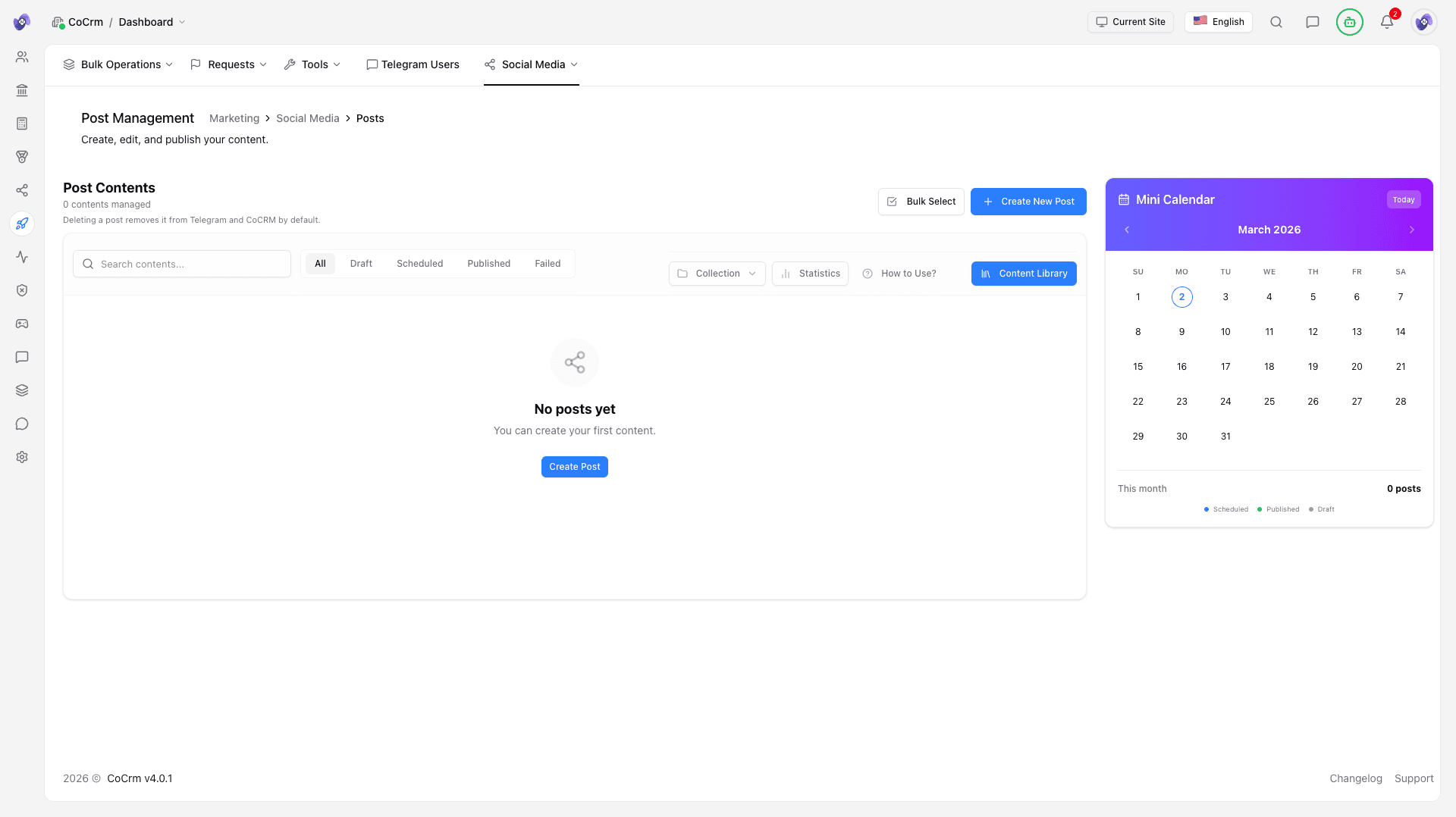The width and height of the screenshot is (1456, 817).
Task: Open the Users section in the sidebar
Action: [x=22, y=56]
